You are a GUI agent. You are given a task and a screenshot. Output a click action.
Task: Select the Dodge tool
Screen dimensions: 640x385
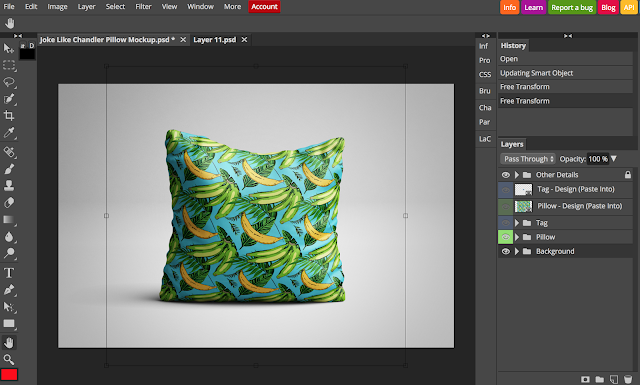click(9, 254)
